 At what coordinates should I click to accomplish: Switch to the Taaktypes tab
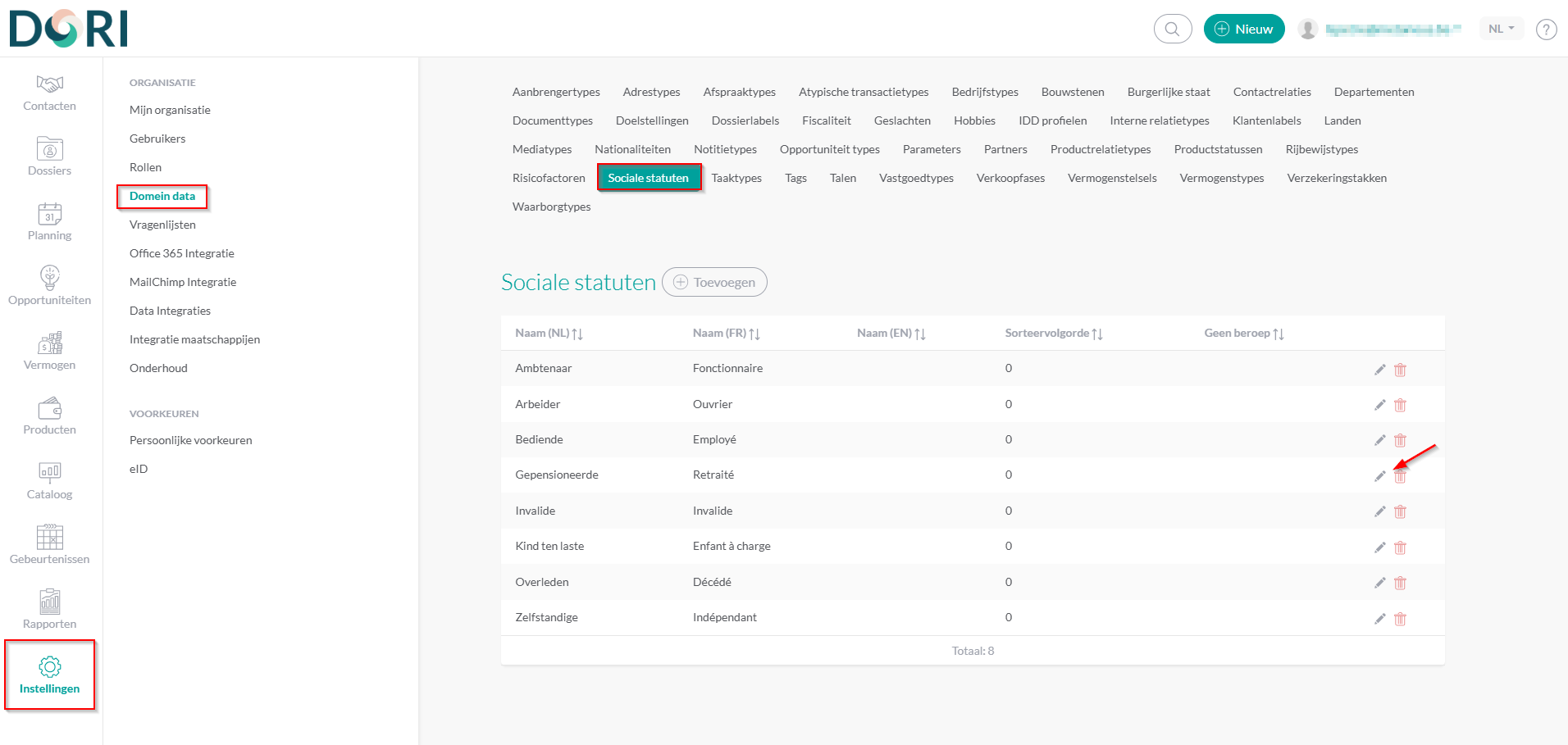(x=736, y=178)
